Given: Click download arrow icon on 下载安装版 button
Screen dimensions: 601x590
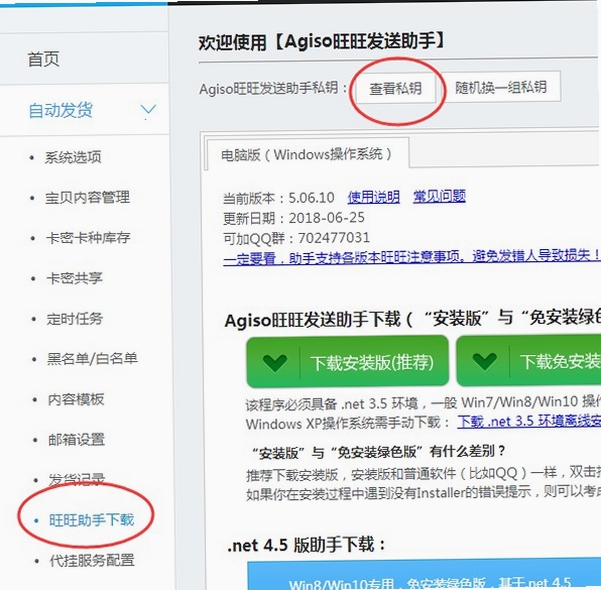Looking at the screenshot, I should tap(275, 363).
